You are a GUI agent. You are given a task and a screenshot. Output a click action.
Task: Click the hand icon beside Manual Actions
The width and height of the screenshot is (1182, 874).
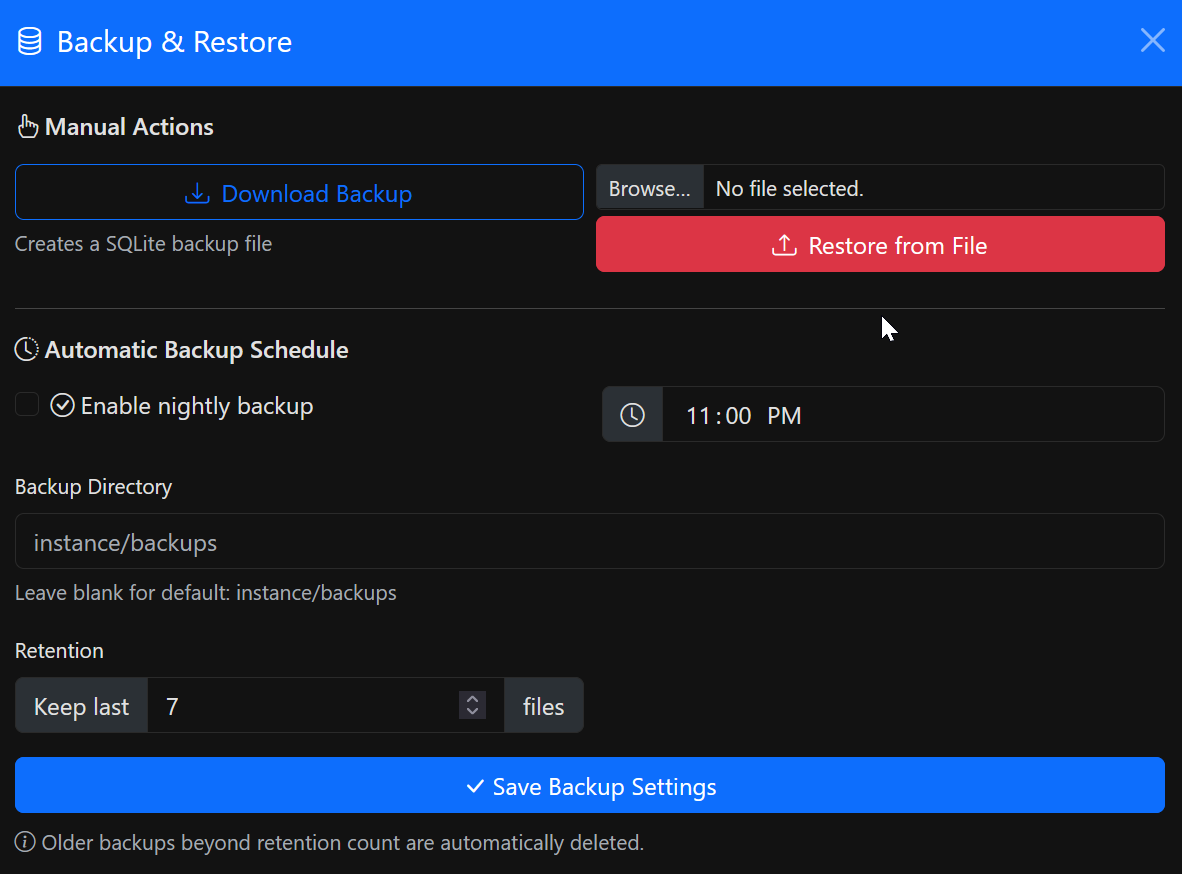tap(28, 127)
